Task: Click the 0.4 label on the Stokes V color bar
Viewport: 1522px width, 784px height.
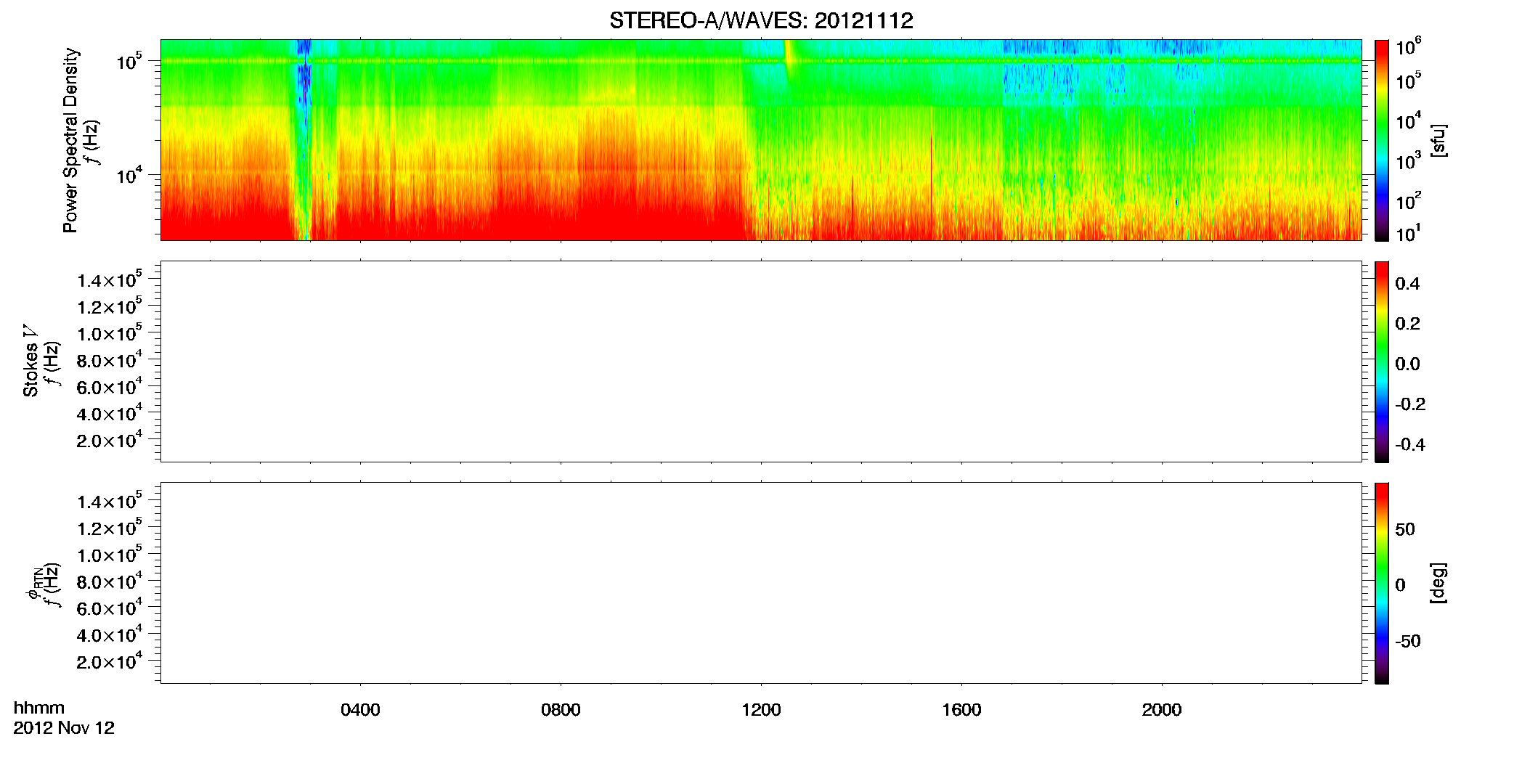Action: [1407, 284]
